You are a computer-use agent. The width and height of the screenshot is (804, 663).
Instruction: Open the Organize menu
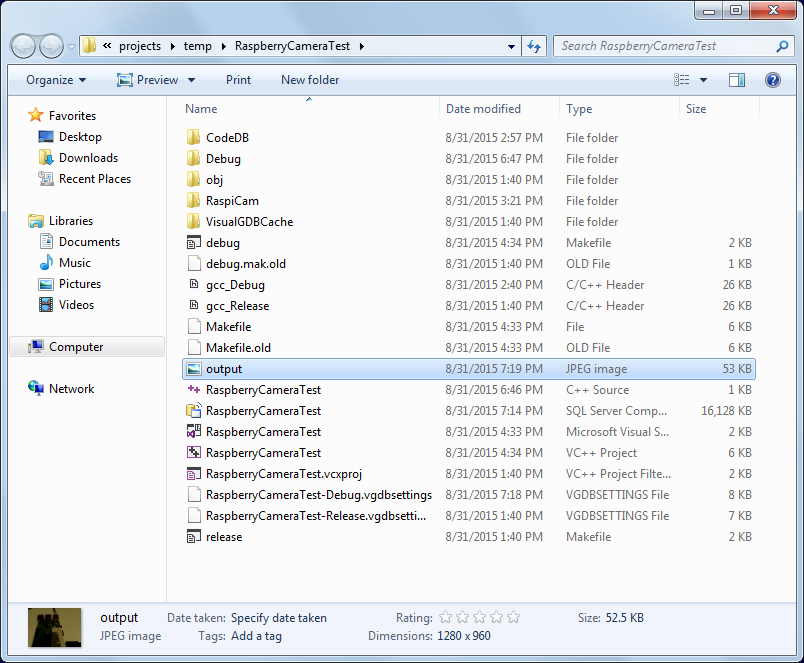point(56,80)
